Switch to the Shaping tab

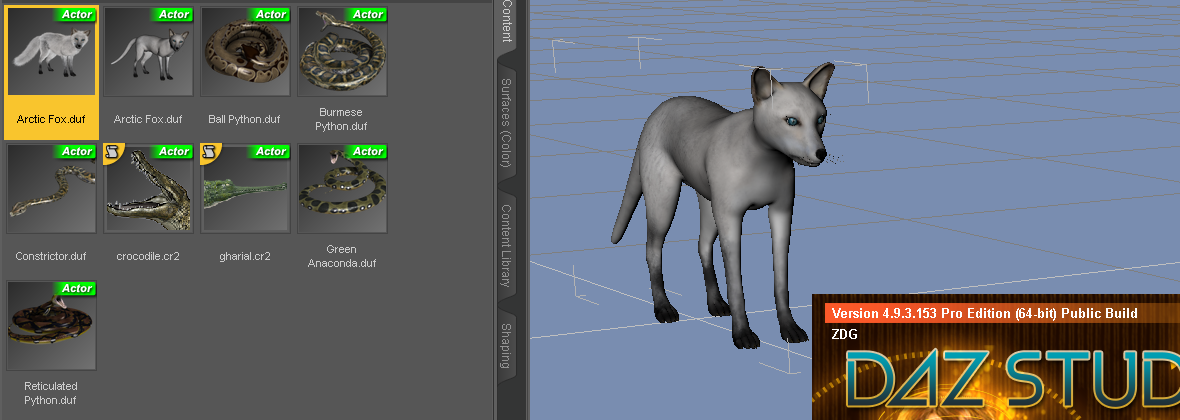coord(506,346)
